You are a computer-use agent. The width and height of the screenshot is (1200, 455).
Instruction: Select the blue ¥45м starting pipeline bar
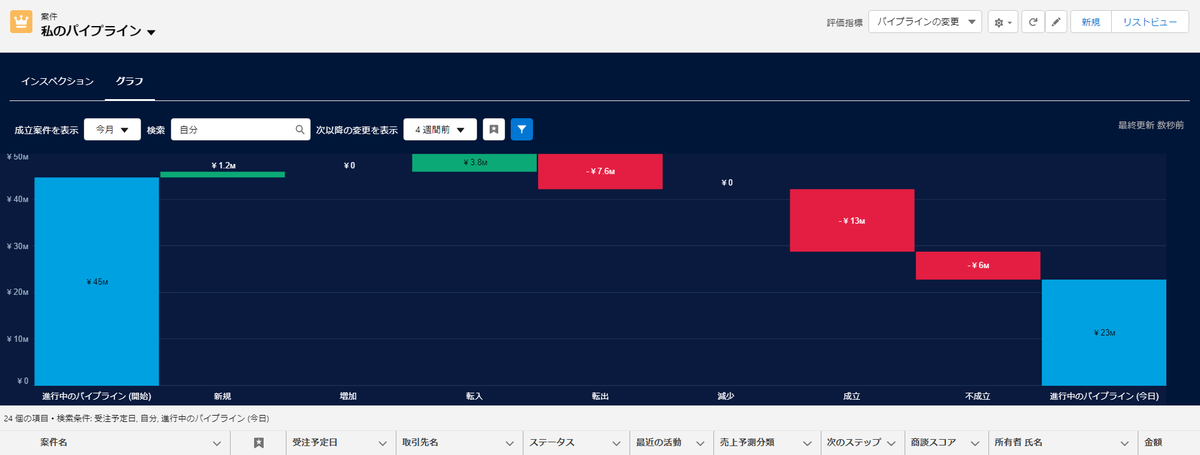click(x=97, y=282)
